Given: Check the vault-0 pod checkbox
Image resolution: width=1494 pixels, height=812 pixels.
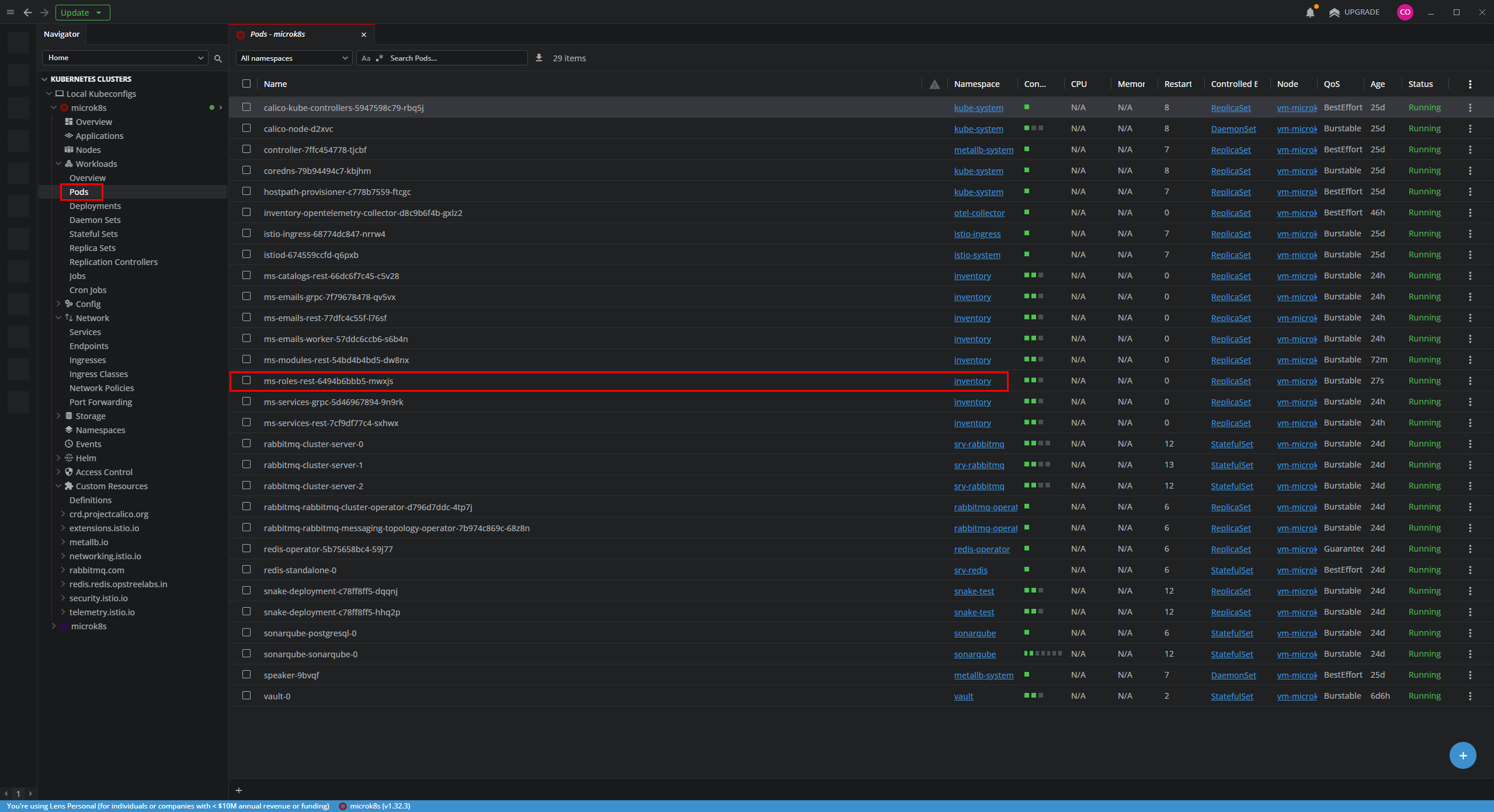Looking at the screenshot, I should coord(246,695).
